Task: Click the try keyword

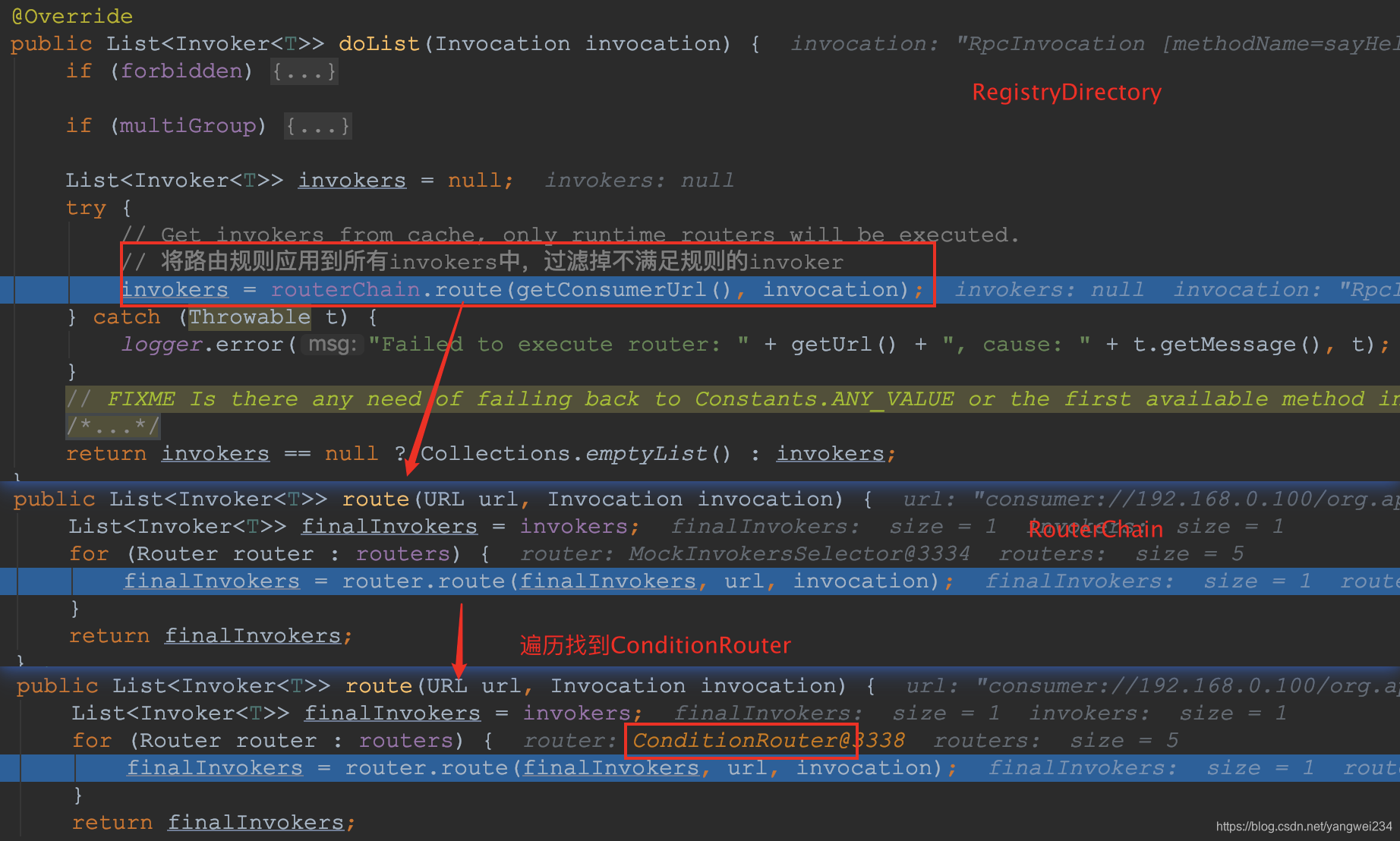Action: (x=86, y=208)
